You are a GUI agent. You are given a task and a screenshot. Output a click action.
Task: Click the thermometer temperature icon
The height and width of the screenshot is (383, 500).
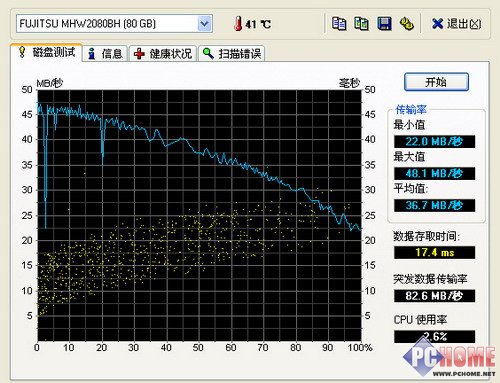coord(238,24)
